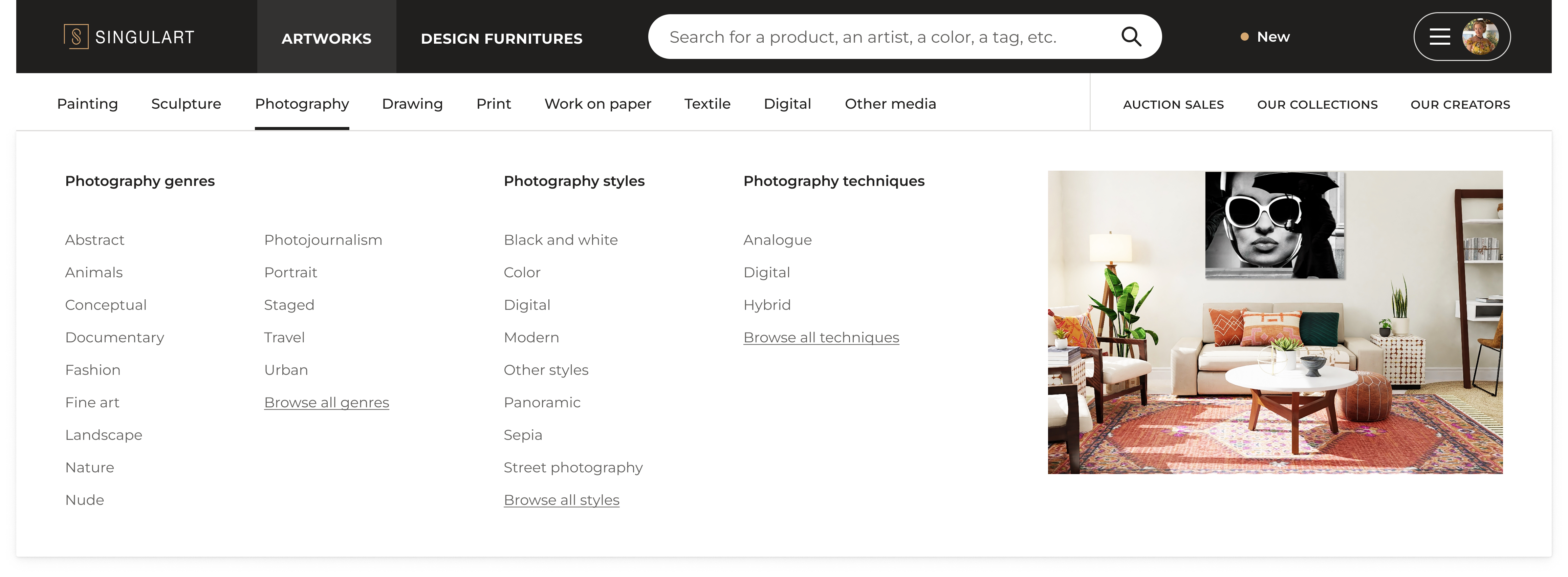Open the Artworks top tab
Viewport: 1568px width, 577px height.
click(326, 38)
